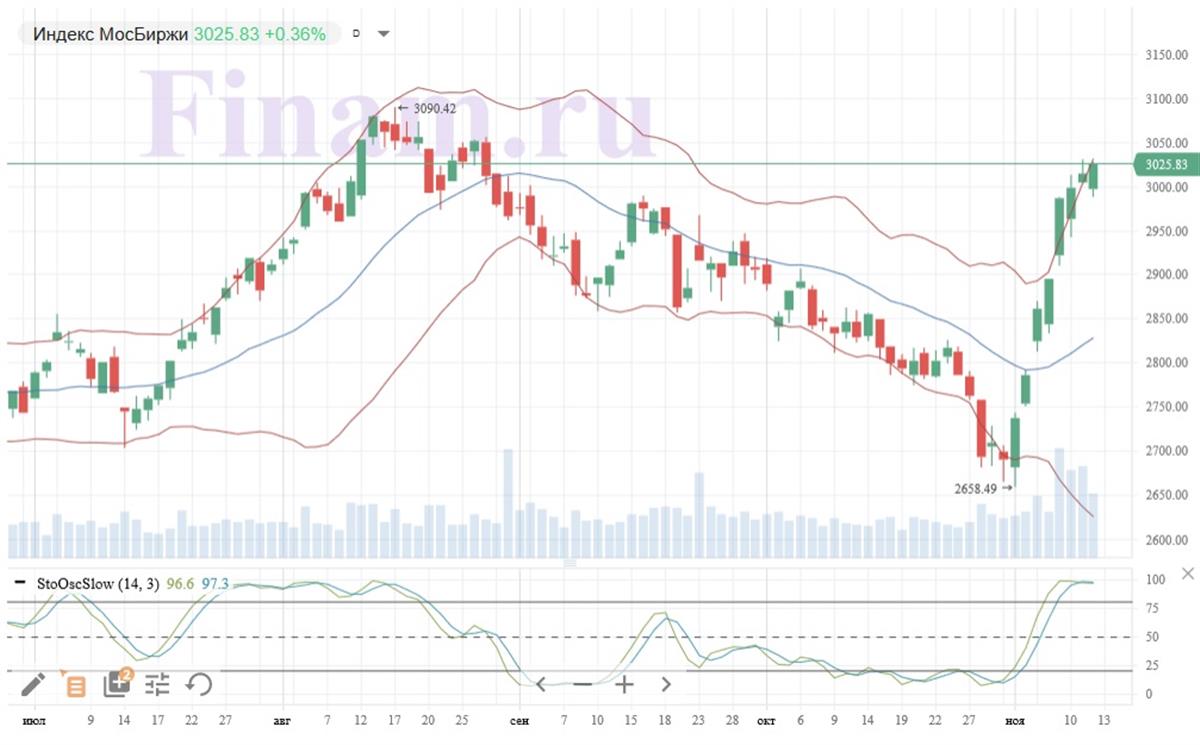
Task: Click the high price label 3090.42
Action: point(434,108)
